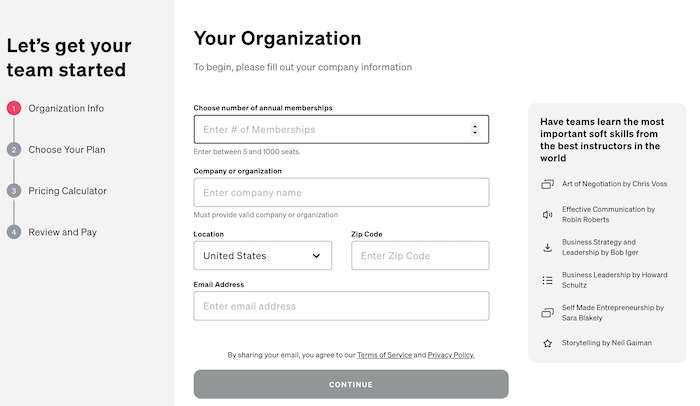This screenshot has height=406, width=700.
Task: Focus the number of memberships field
Action: (341, 130)
